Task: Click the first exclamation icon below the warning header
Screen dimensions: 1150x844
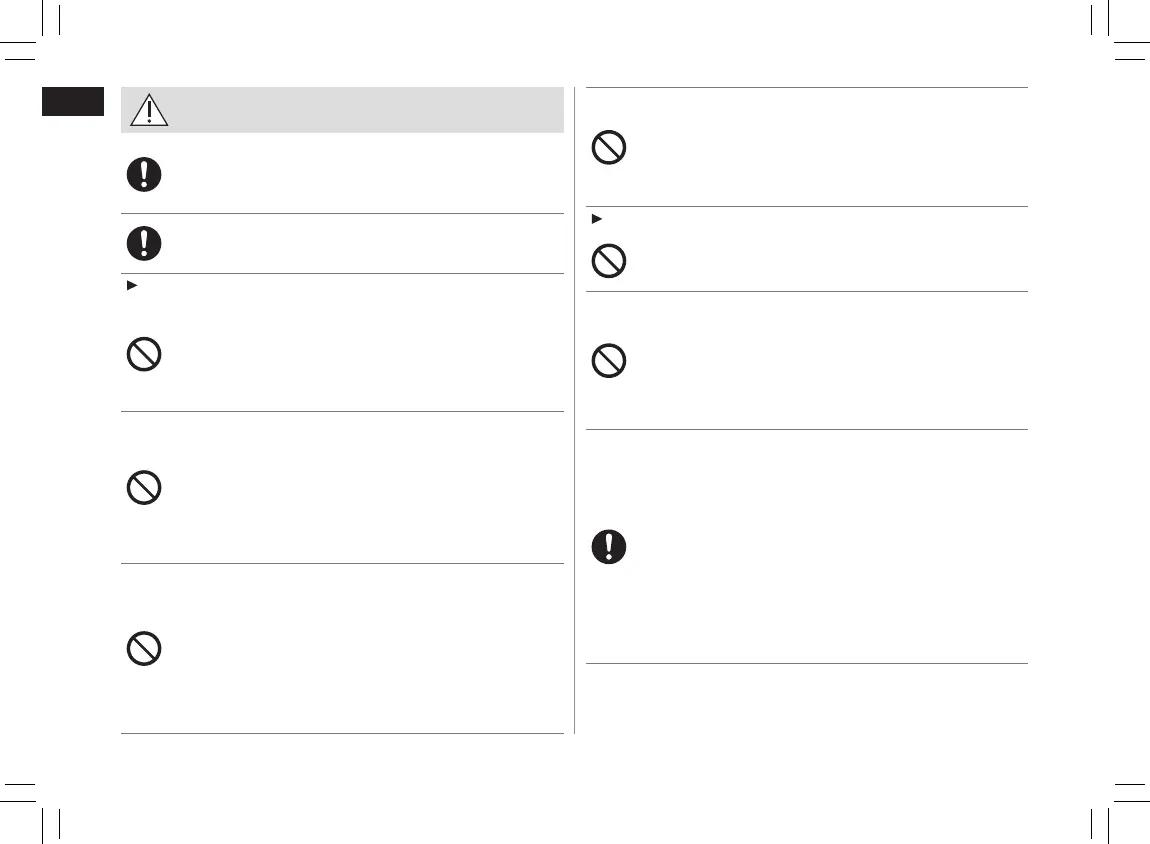Action: point(144,175)
